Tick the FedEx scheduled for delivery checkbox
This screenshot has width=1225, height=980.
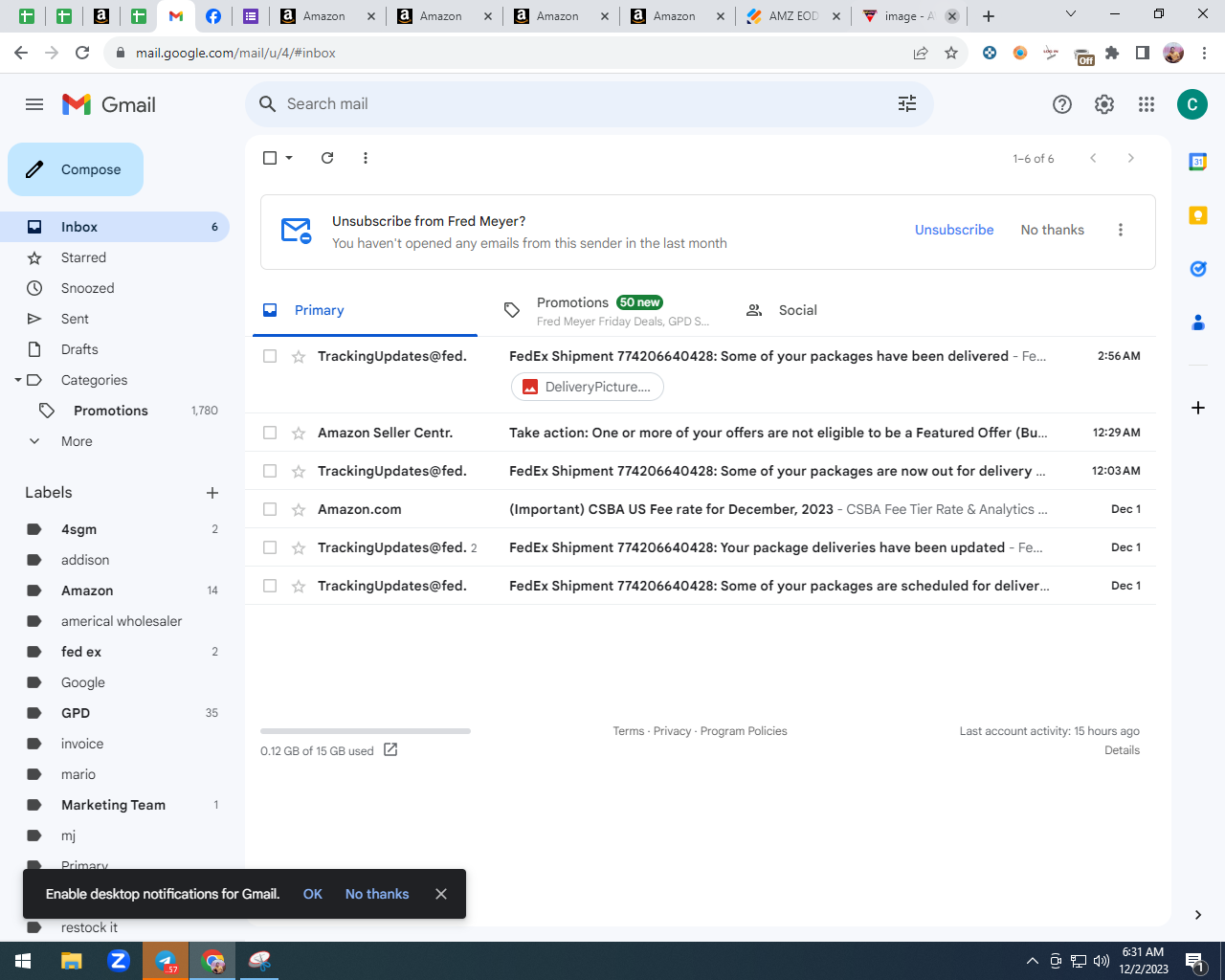pyautogui.click(x=270, y=586)
